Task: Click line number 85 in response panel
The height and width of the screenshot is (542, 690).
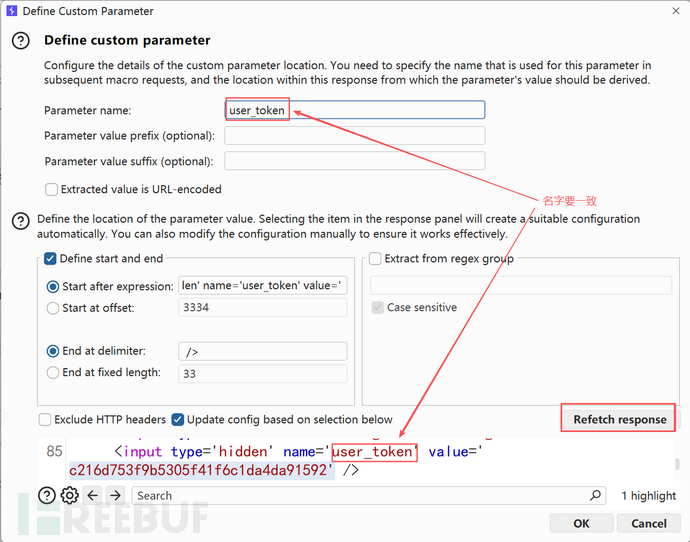Action: (55, 451)
